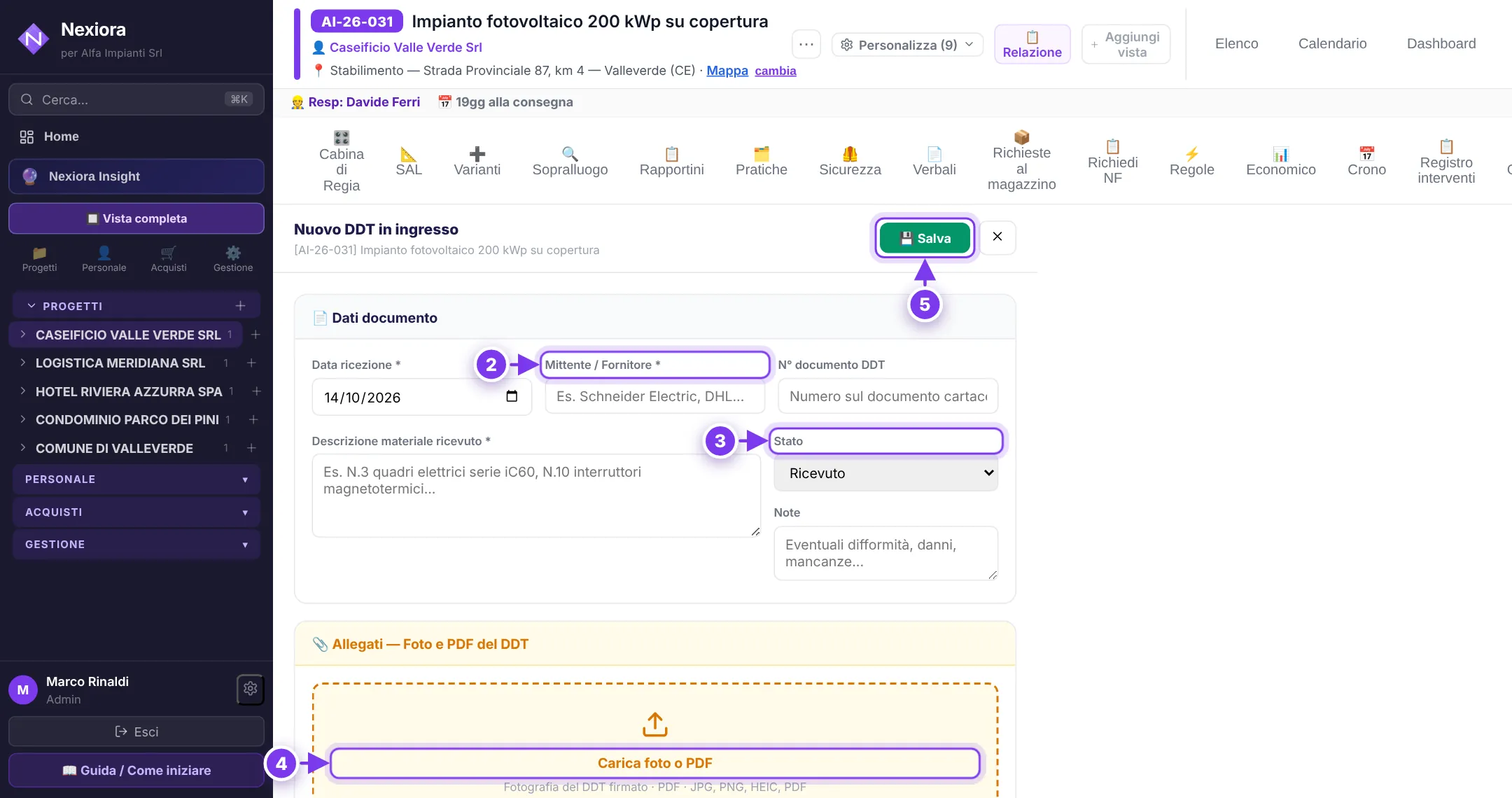Open the Acquisti cart shortcut icon
Image resolution: width=1512 pixels, height=798 pixels.
(x=169, y=259)
